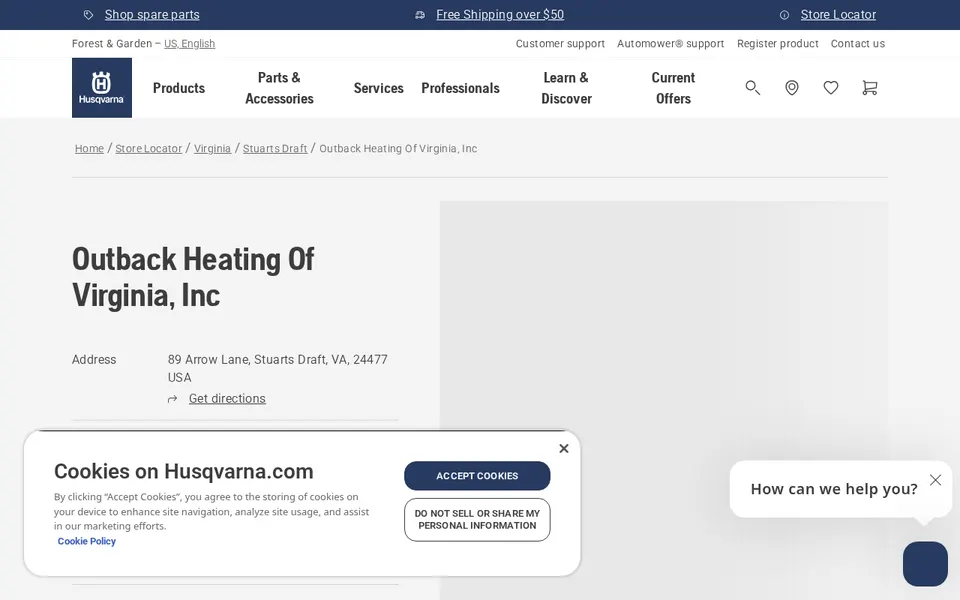Open the Learn & Discover menu
Image resolution: width=960 pixels, height=600 pixels.
[x=566, y=88]
